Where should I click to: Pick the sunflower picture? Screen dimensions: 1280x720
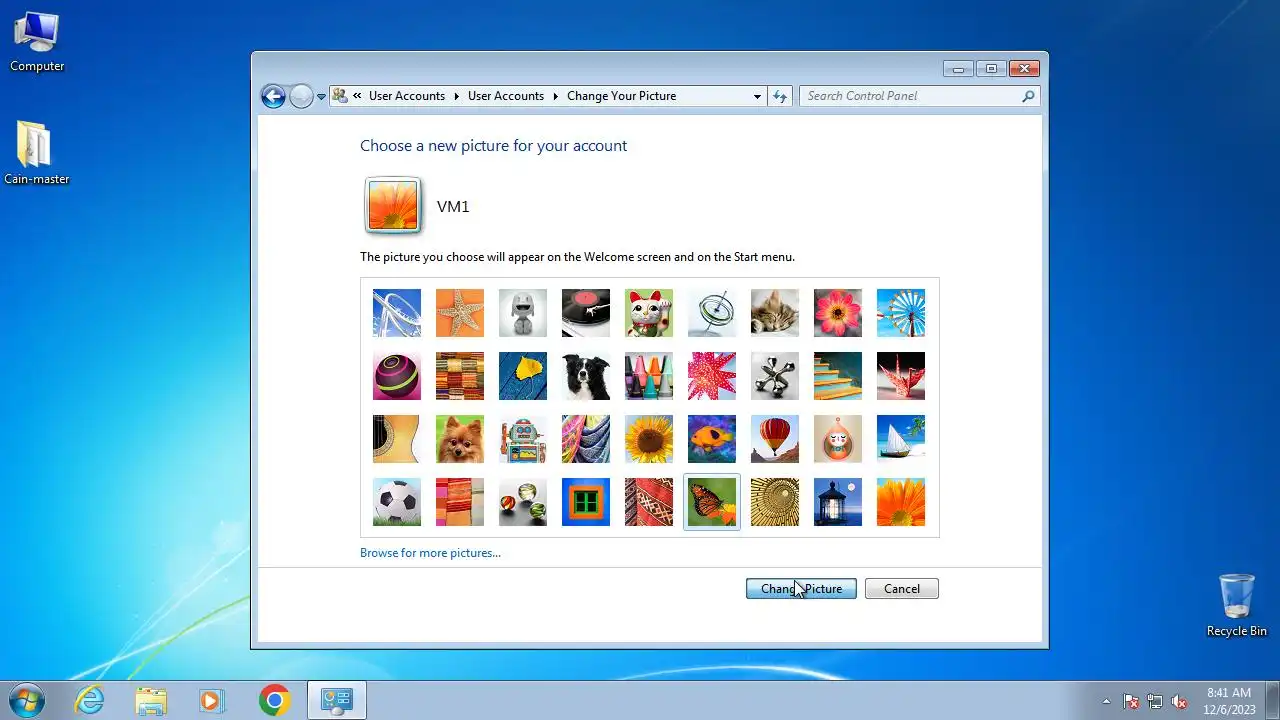pyautogui.click(x=649, y=439)
